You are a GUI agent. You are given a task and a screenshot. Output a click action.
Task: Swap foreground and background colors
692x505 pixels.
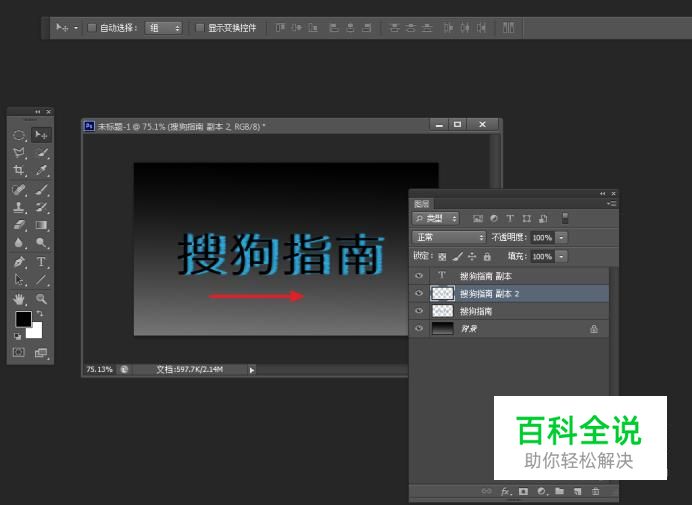tap(40, 313)
